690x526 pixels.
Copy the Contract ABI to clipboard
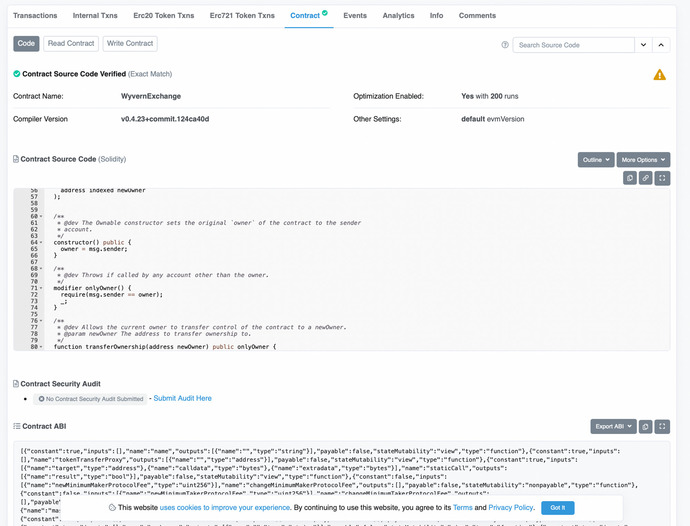pyautogui.click(x=646, y=426)
